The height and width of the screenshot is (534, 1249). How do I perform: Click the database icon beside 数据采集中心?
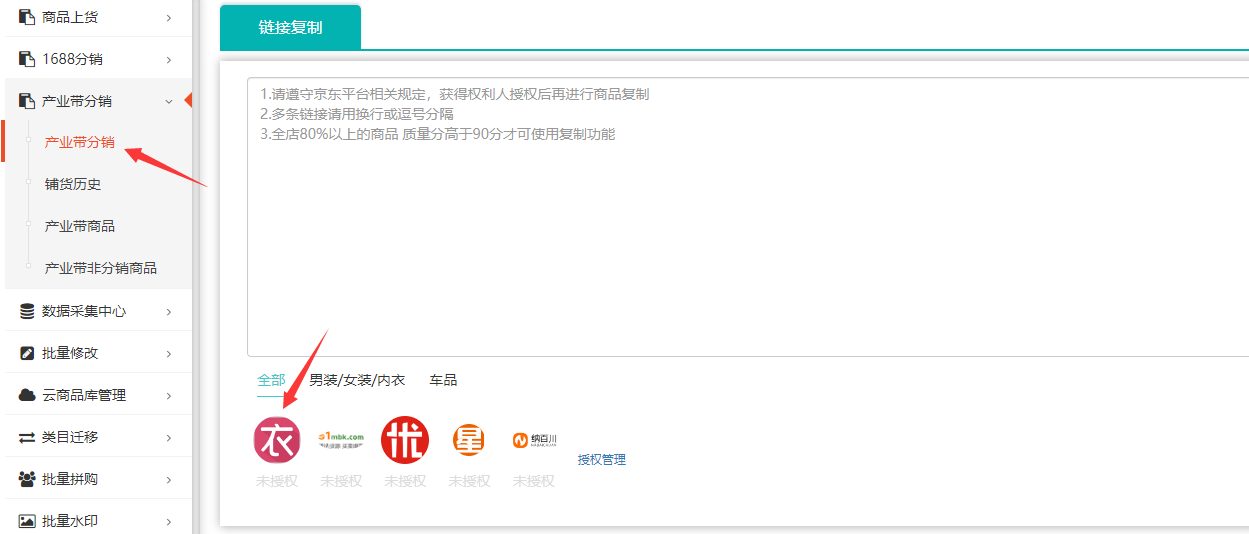[x=27, y=311]
